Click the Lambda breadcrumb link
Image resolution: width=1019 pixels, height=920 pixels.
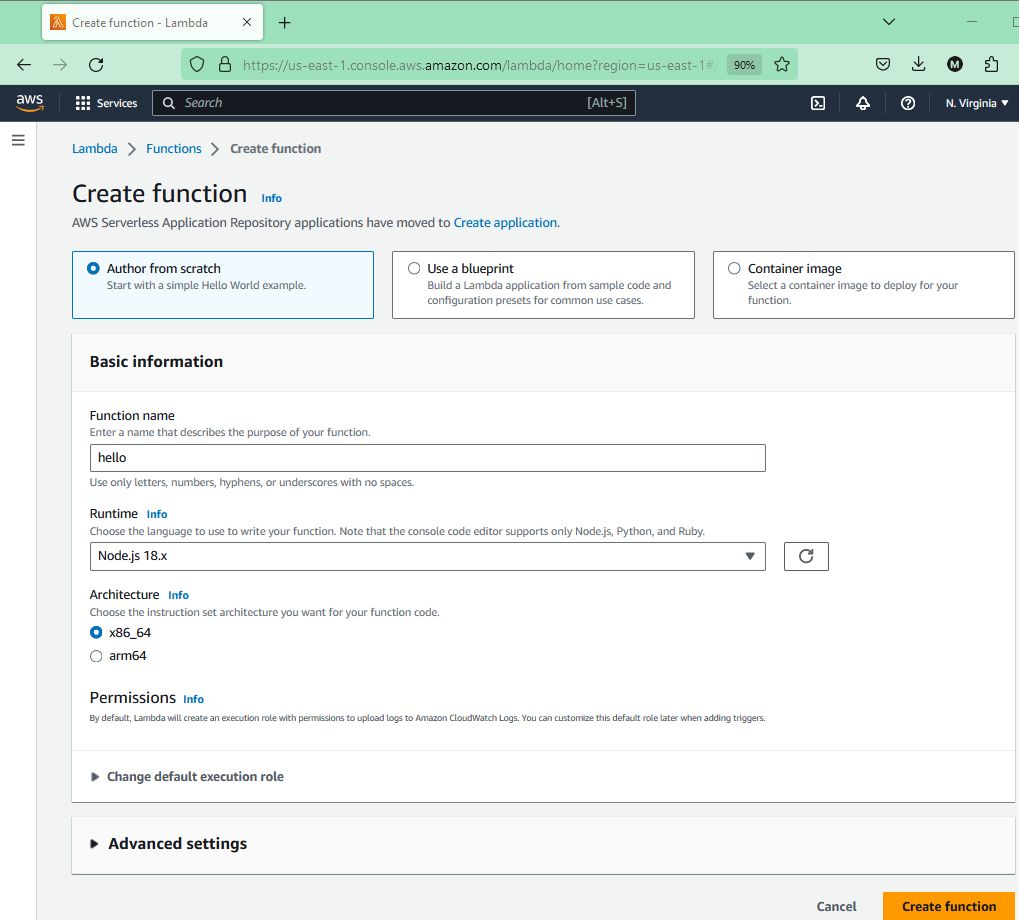coord(95,149)
